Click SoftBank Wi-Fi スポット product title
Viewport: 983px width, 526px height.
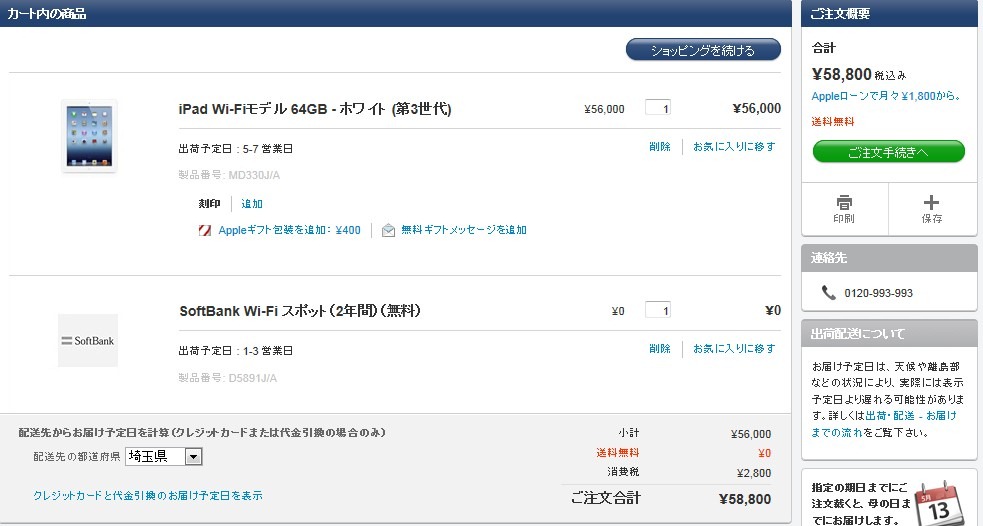300,310
